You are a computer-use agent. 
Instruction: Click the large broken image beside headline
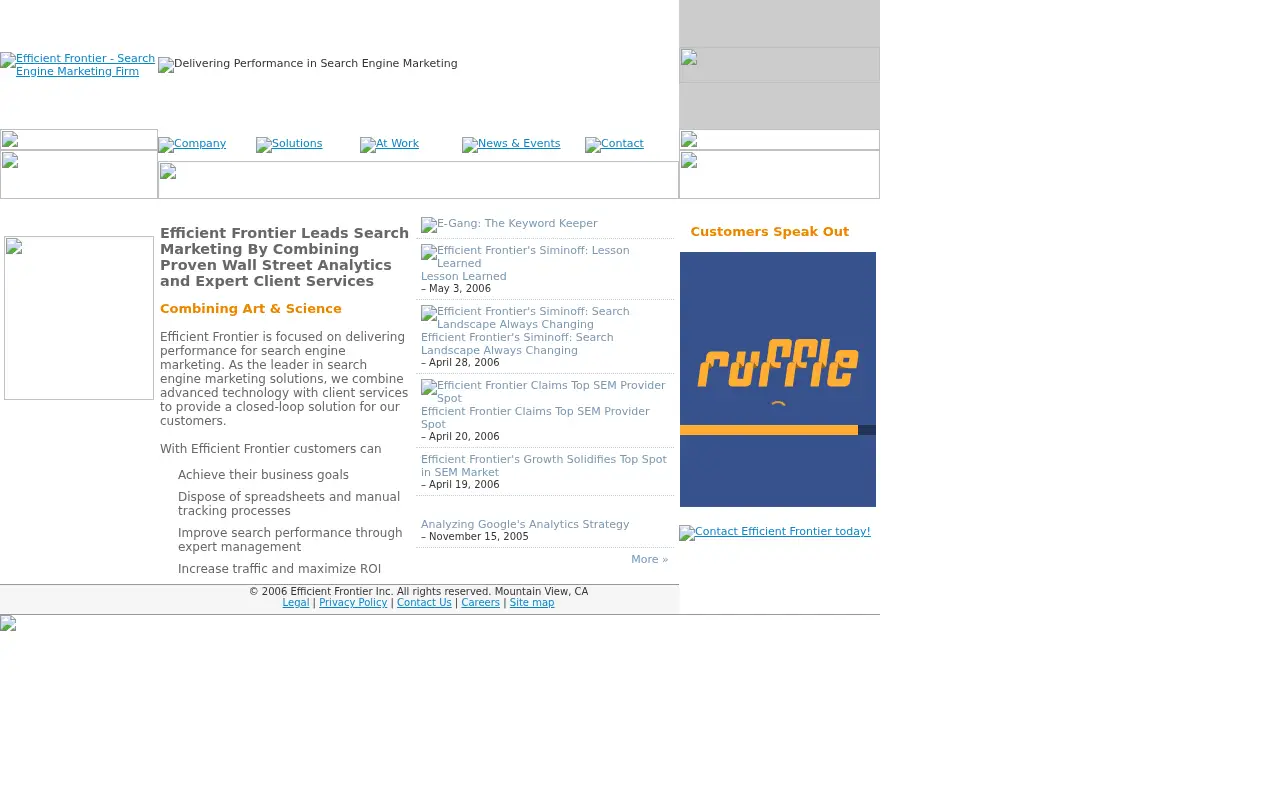79,318
